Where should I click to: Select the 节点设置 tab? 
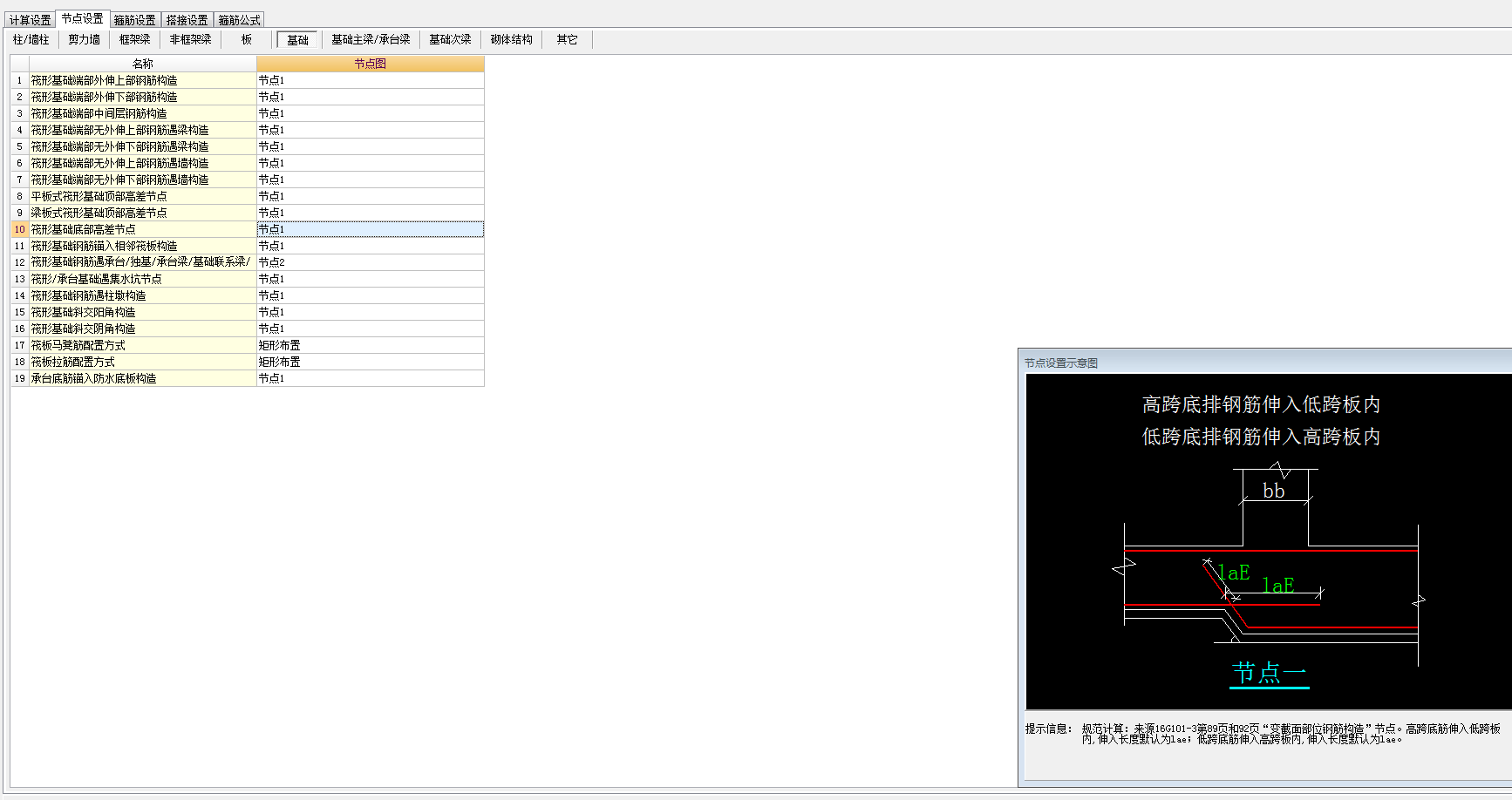(x=82, y=18)
